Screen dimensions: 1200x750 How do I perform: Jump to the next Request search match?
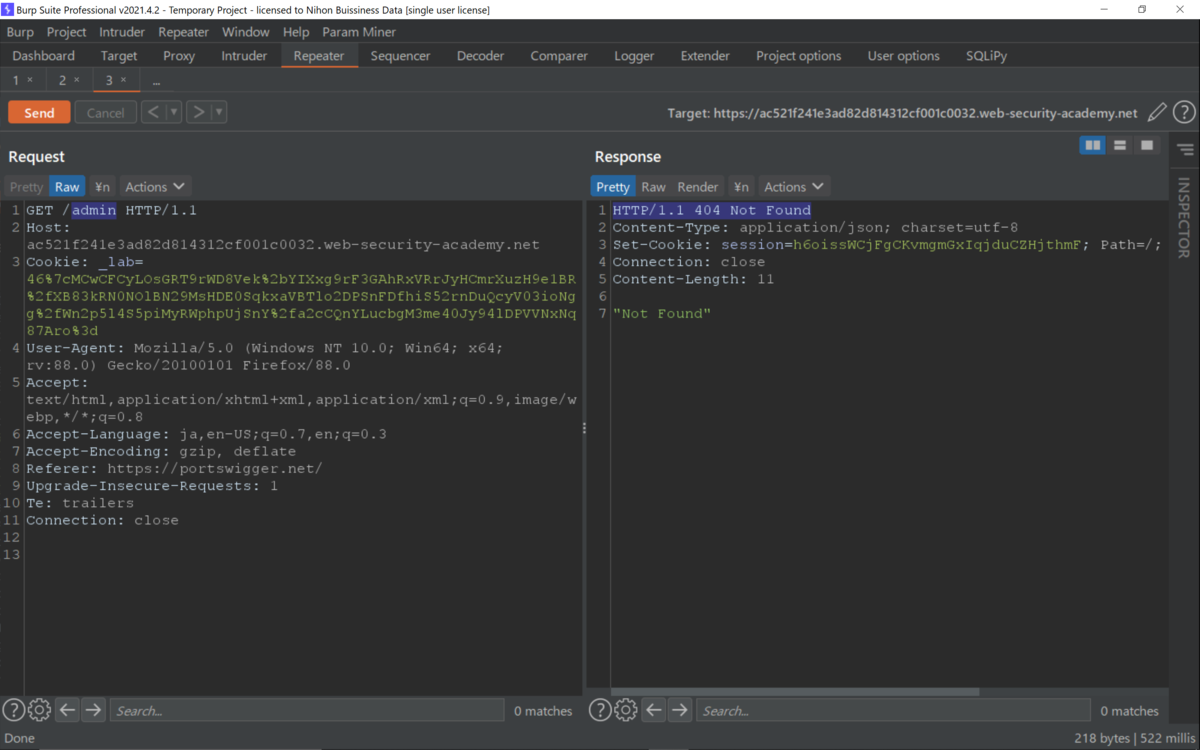93,710
